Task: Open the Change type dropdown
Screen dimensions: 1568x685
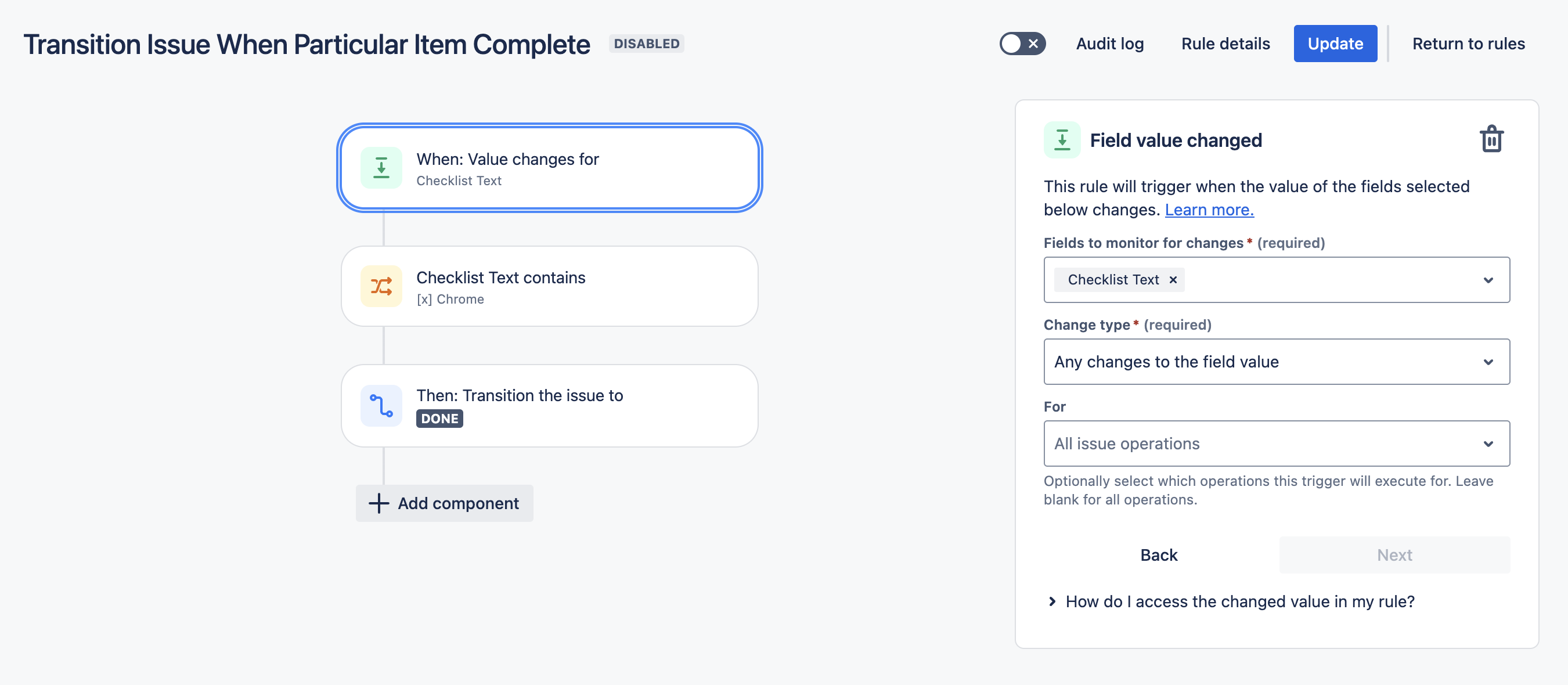Action: [x=1276, y=362]
